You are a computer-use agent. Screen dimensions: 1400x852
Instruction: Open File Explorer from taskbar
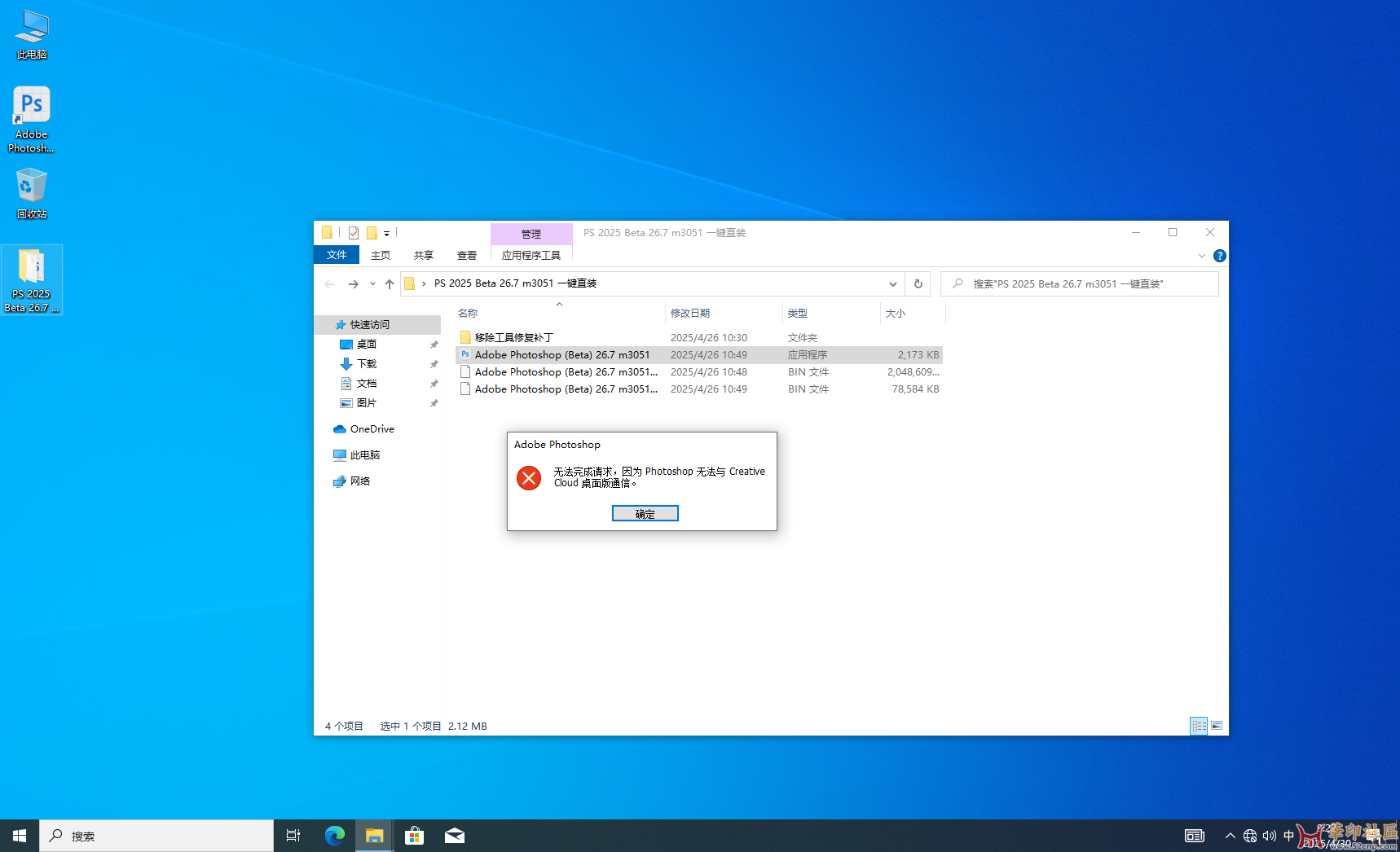374,836
